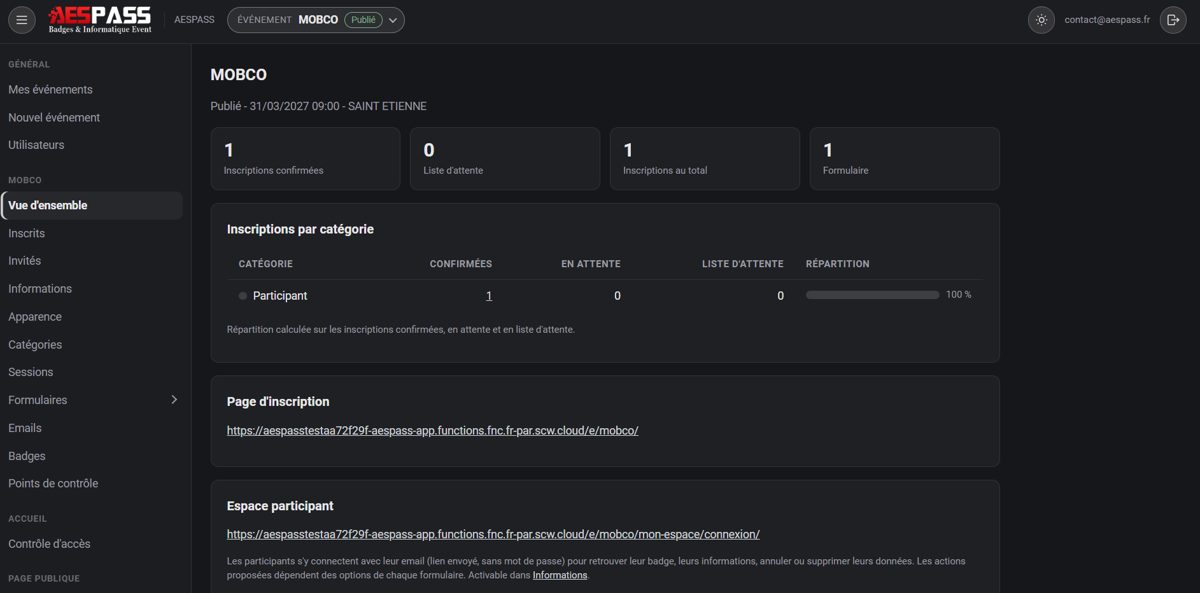Screen dimensions: 1200x593
Task: Open the hamburger menu button
Action: (x=22, y=20)
